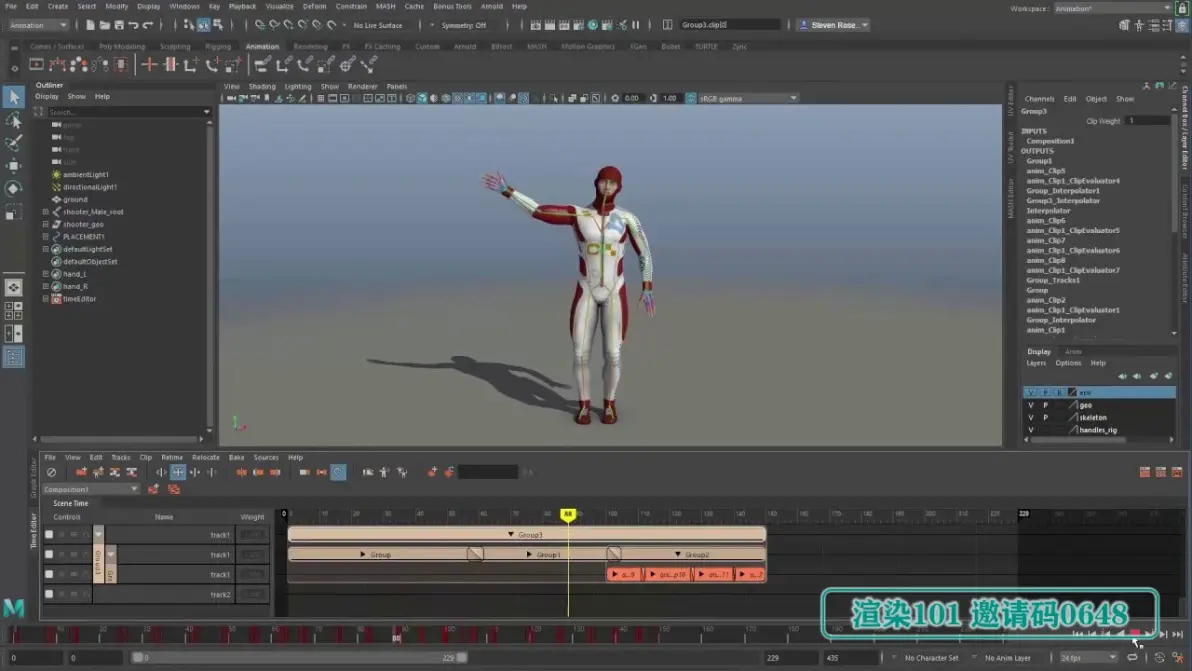
Task: Open the Deform menu
Action: 314,6
